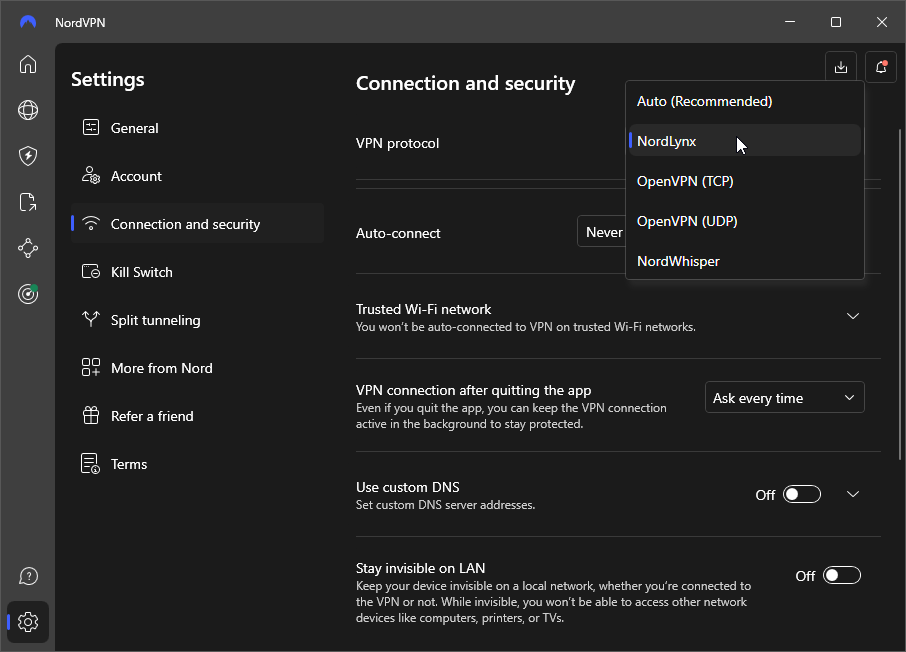Click the Trusted Wi-Fi network heading
This screenshot has height=652, width=906.
pyautogui.click(x=423, y=309)
